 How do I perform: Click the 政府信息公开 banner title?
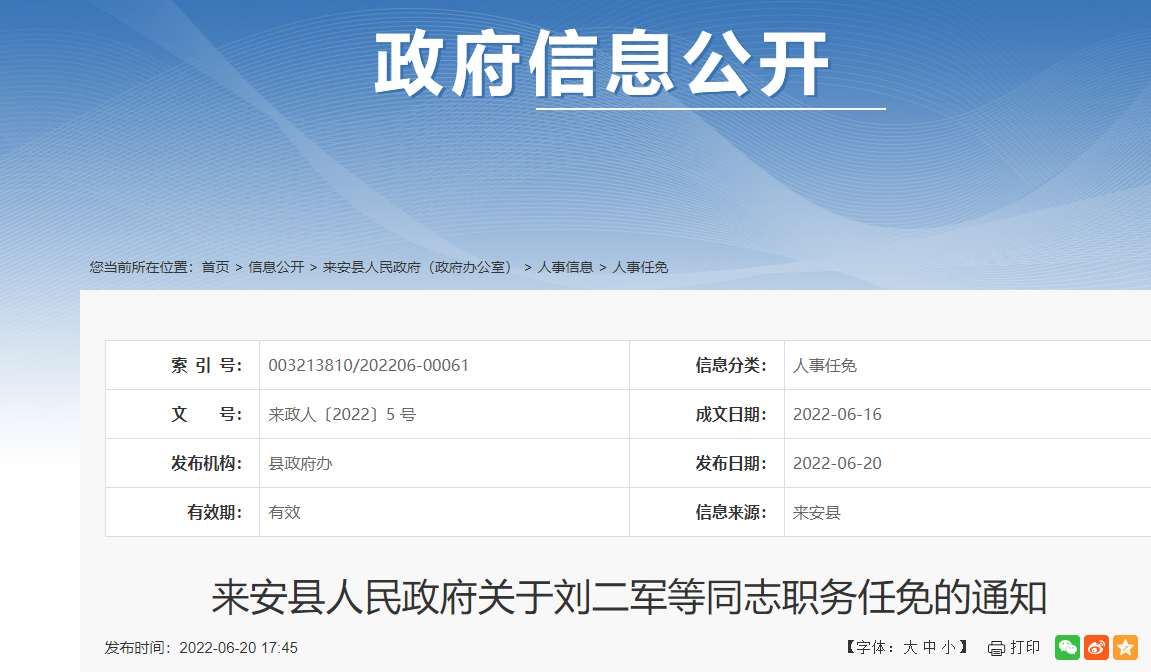point(602,65)
